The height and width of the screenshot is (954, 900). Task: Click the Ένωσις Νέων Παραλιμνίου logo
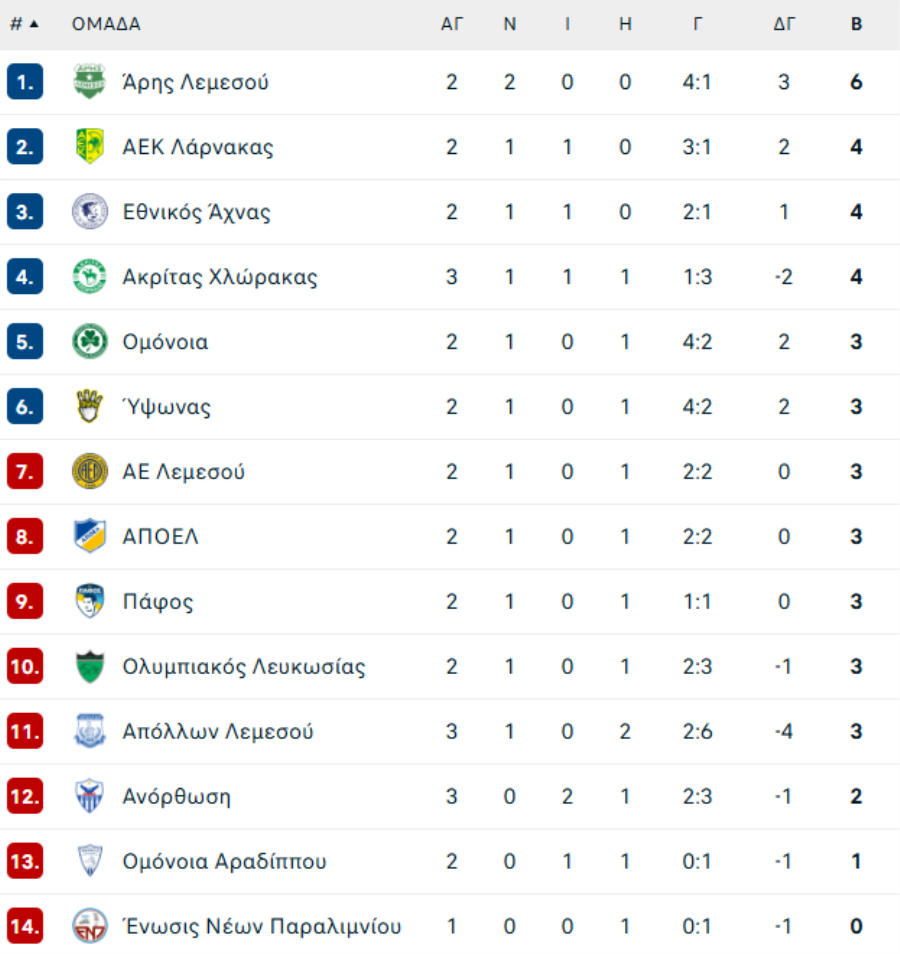[89, 926]
